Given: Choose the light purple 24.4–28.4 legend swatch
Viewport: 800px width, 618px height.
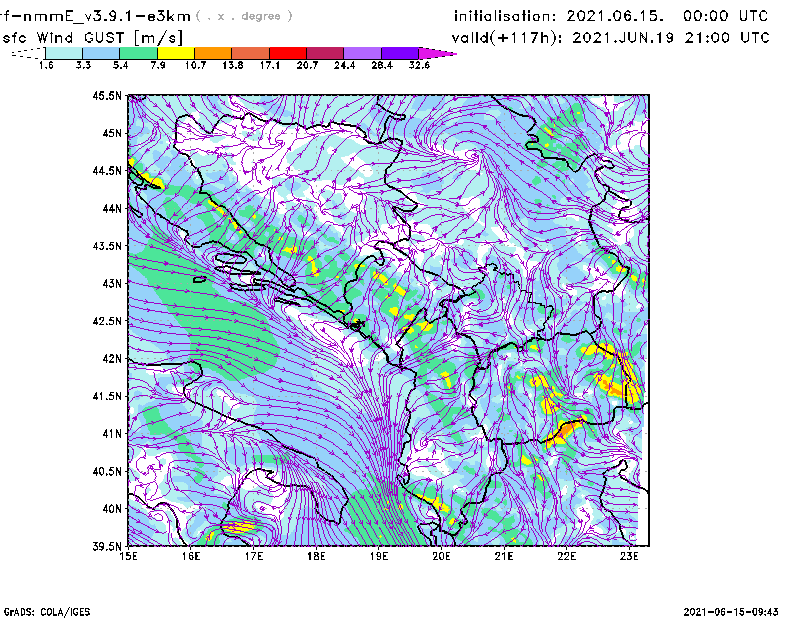Looking at the screenshot, I should [362, 53].
